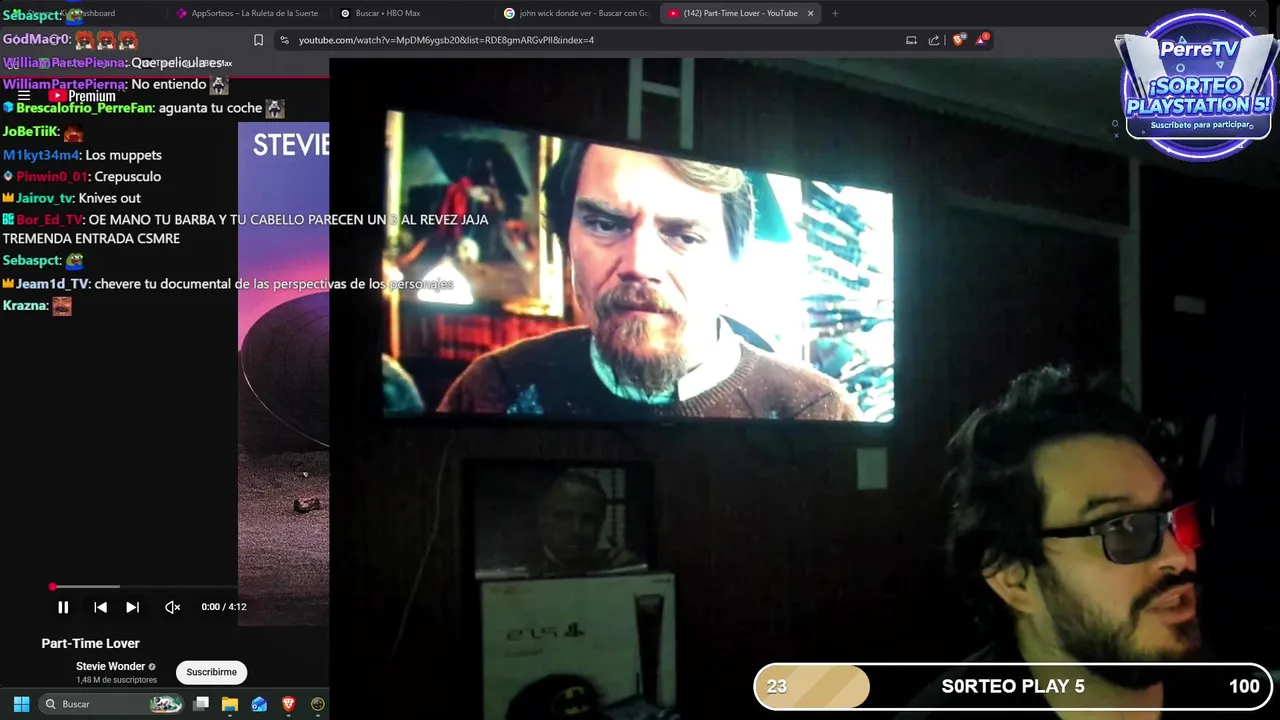This screenshot has height=720, width=1280.
Task: Close the Part-Time Lover YouTube tab
Action: 811,13
